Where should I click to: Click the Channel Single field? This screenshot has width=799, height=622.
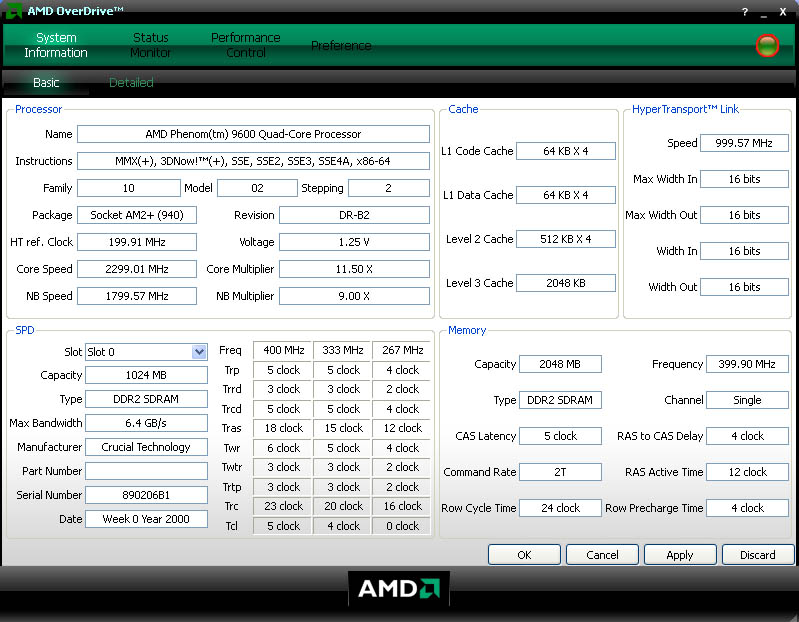(x=747, y=400)
